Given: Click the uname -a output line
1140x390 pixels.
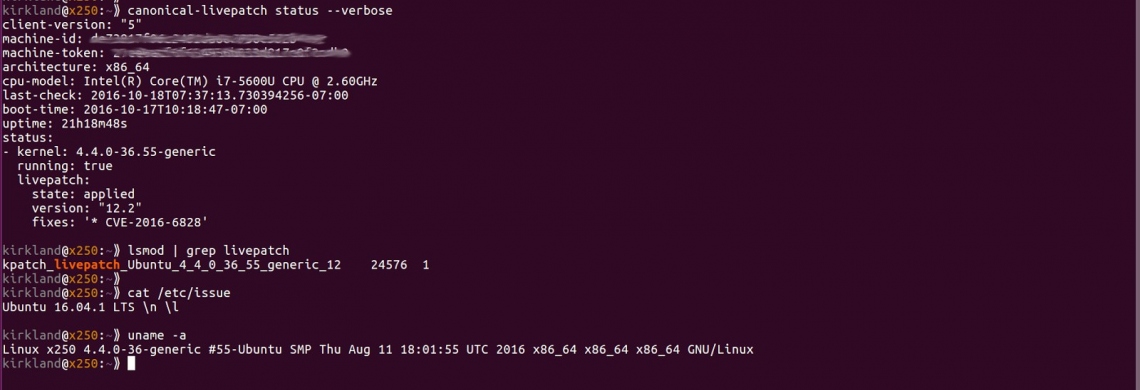Looking at the screenshot, I should [x=378, y=349].
